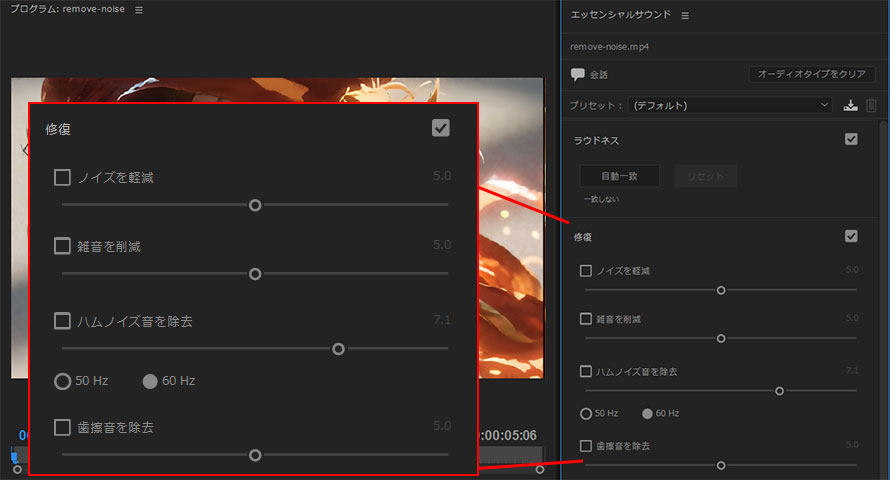
Task: Enable ノイズを軽減 in the Essential Sound panel
Action: coord(586,271)
